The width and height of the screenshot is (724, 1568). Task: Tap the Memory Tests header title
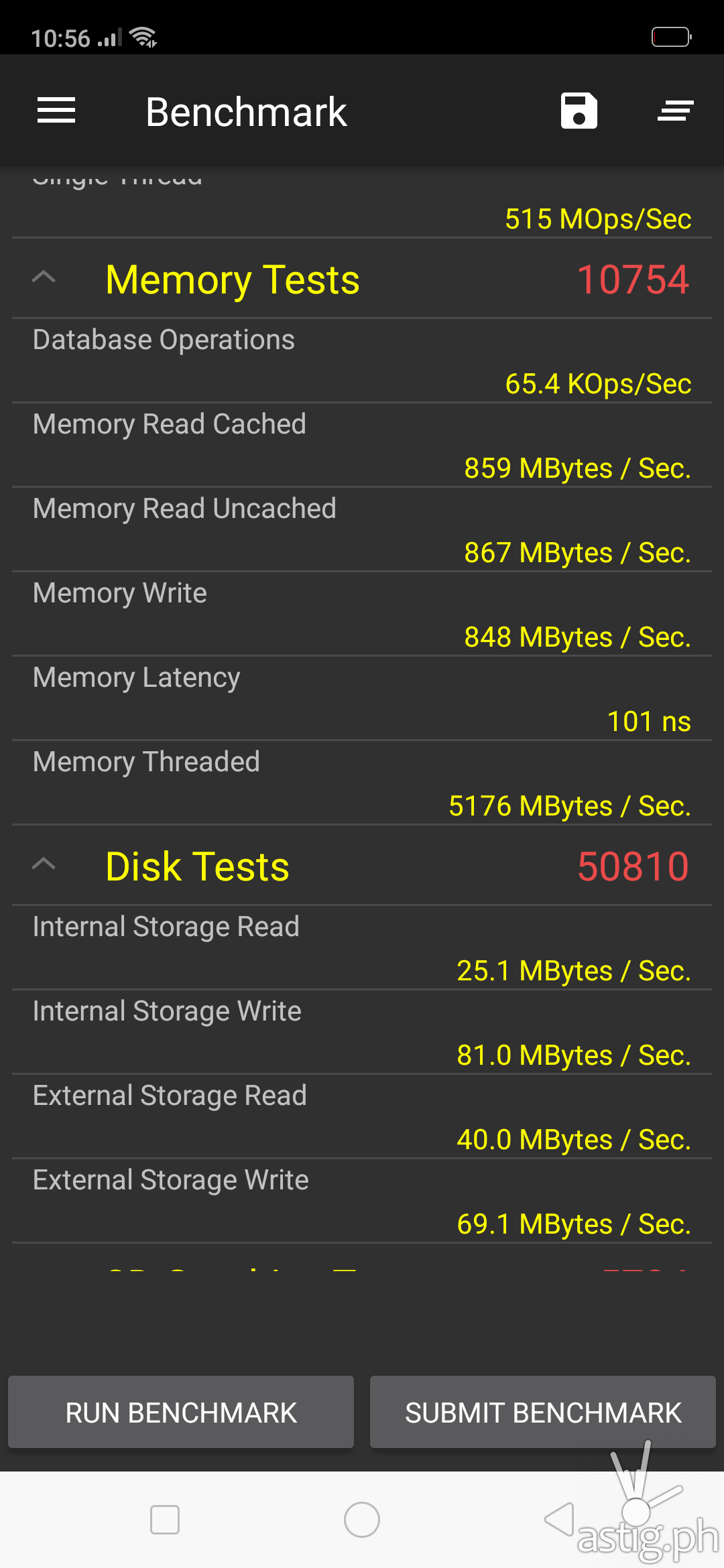pyautogui.click(x=233, y=279)
